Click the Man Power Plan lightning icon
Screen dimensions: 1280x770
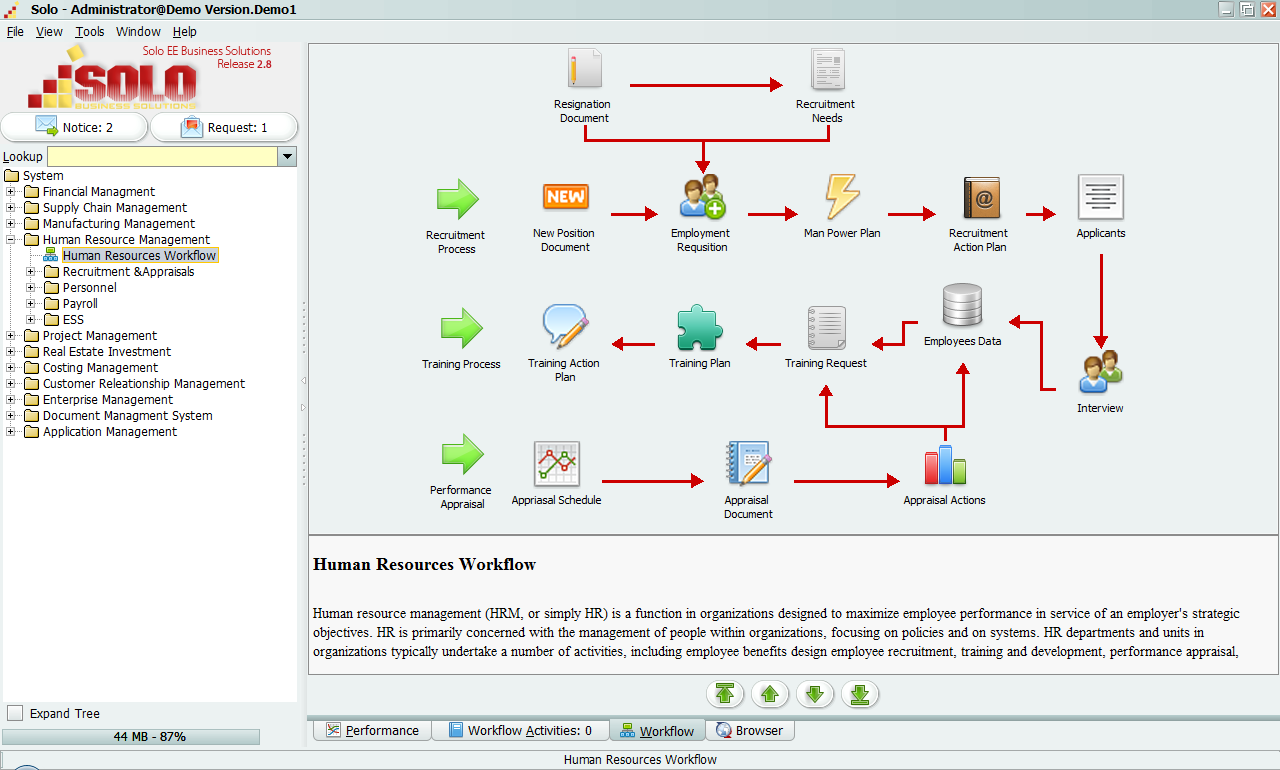coord(842,197)
